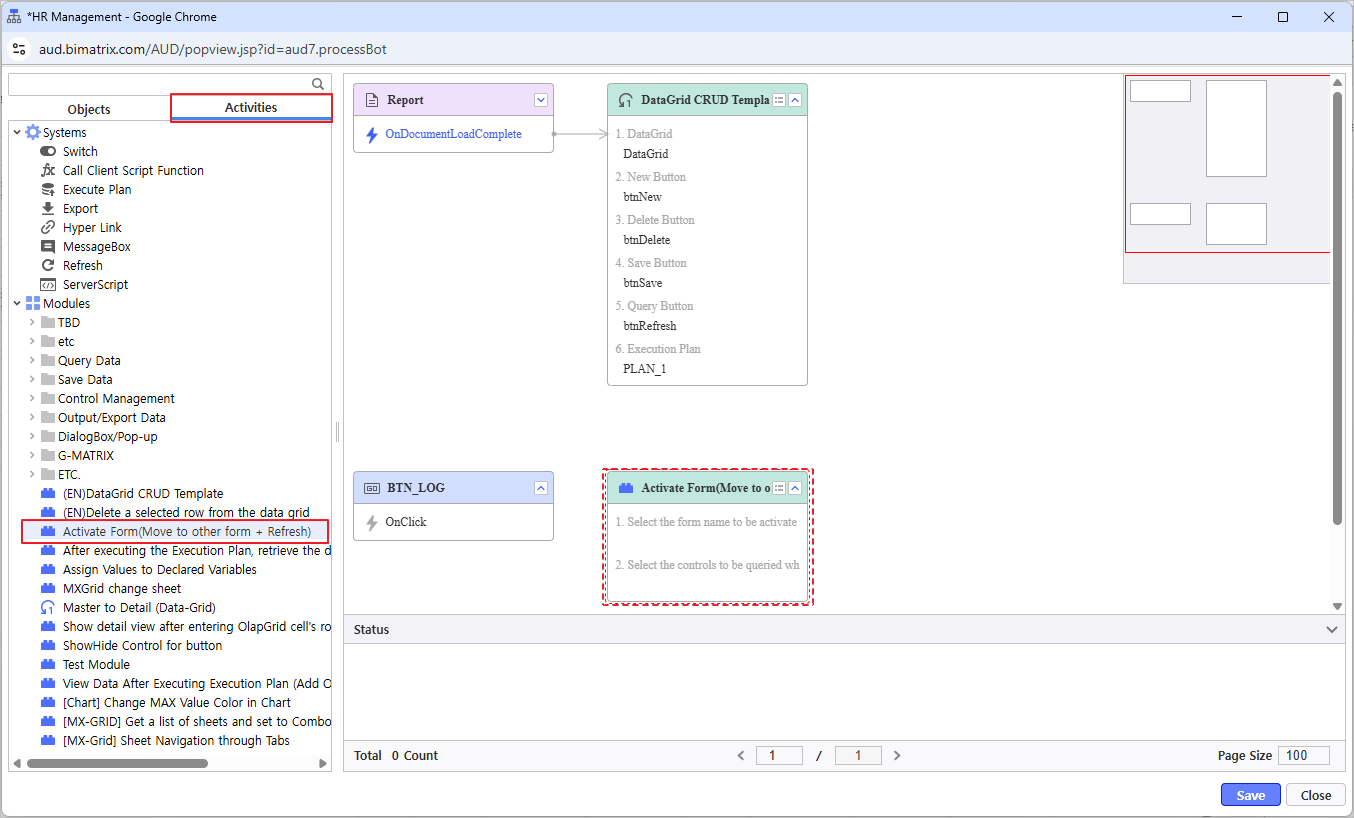The image size is (1354, 818).
Task: Open the Report node dropdown arrow
Action: pos(541,100)
